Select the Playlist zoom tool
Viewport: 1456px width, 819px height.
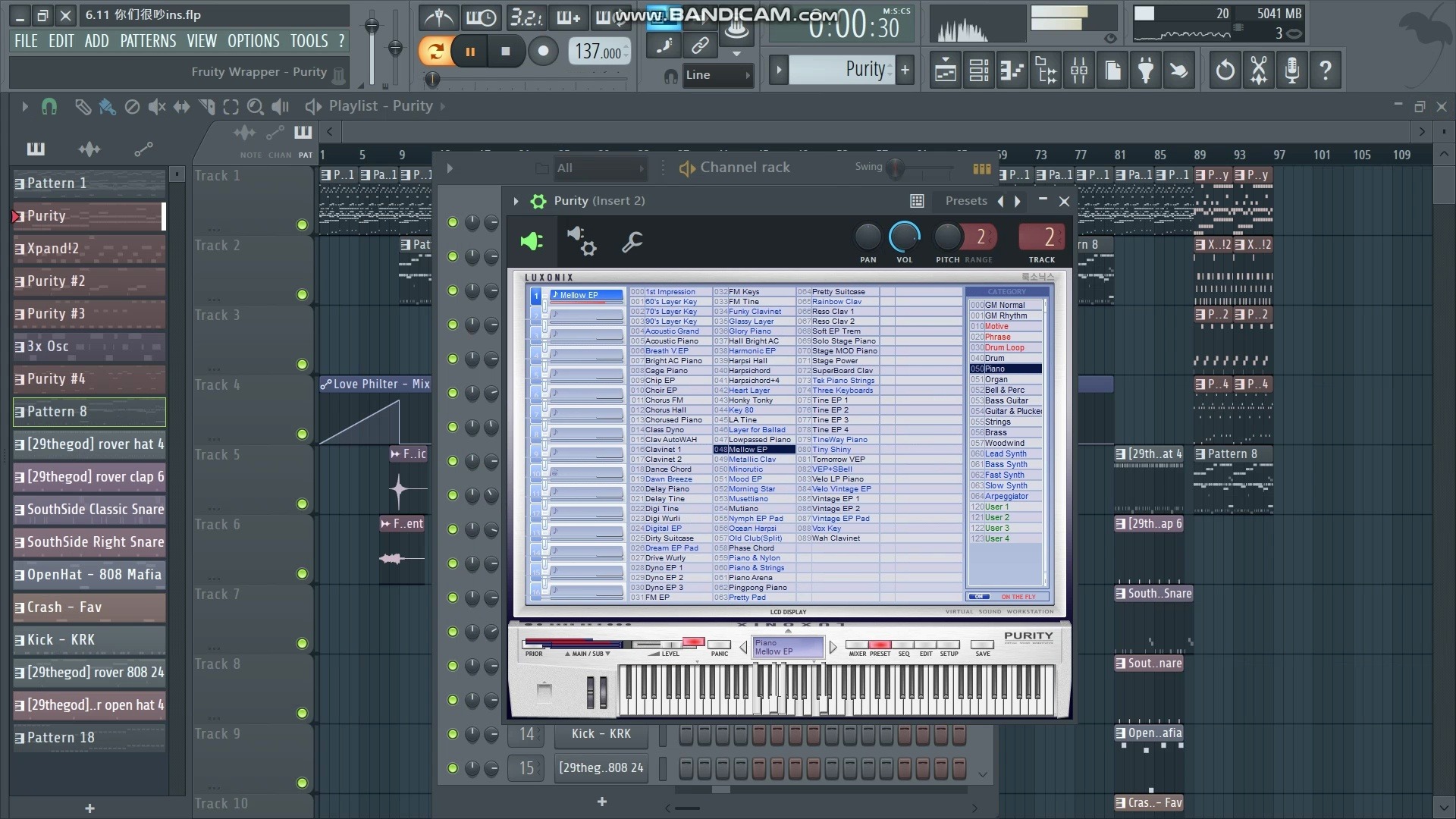(x=256, y=107)
